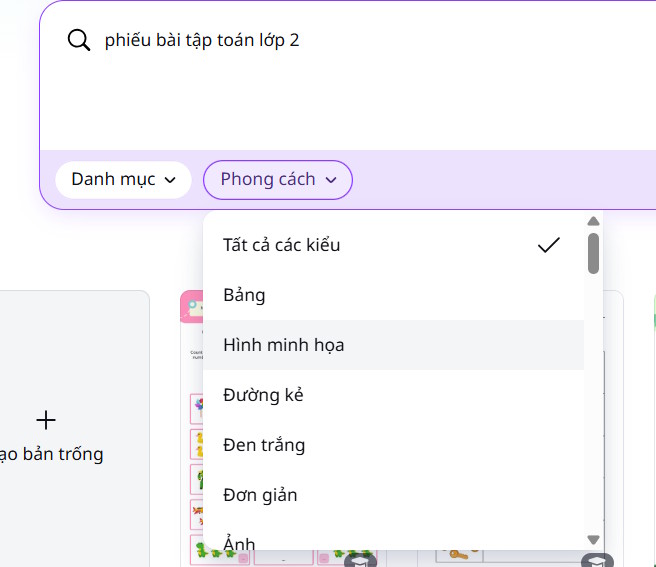Screen dimensions: 656x567
Task: Collapse the Phong cách dropdown
Action: pos(278,180)
